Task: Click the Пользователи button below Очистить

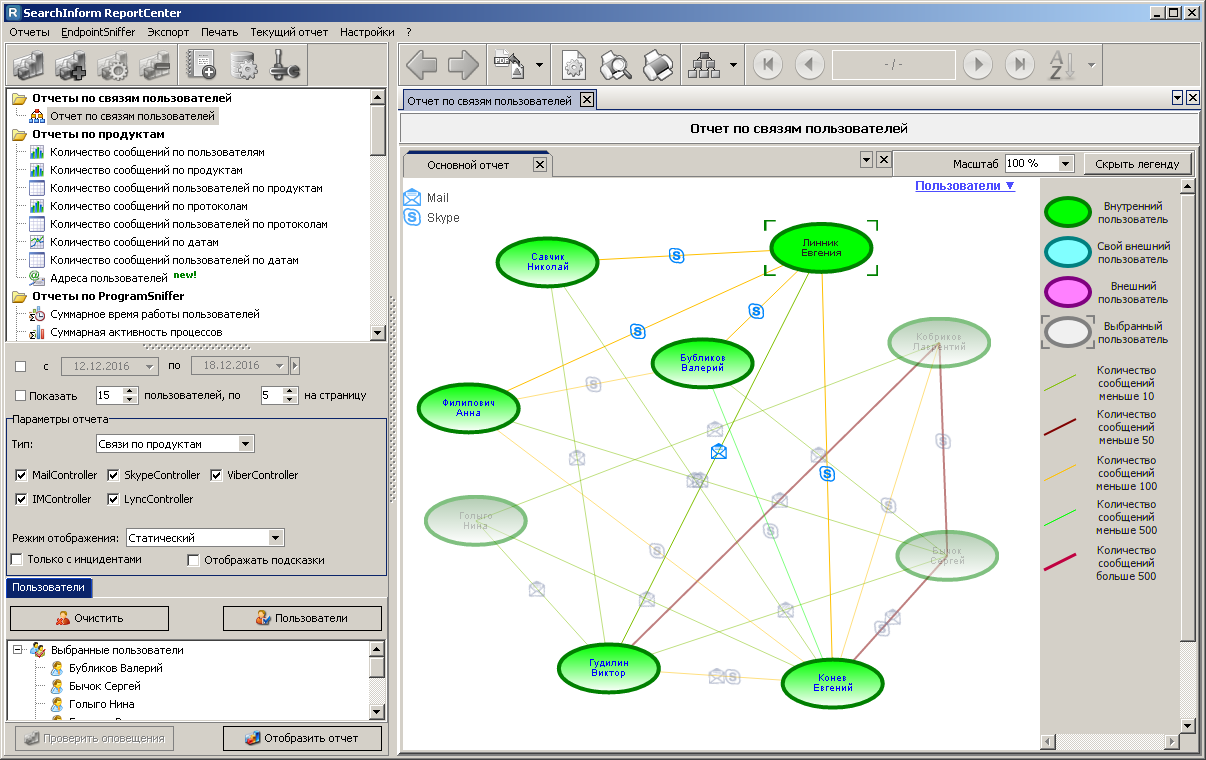Action: (x=302, y=618)
